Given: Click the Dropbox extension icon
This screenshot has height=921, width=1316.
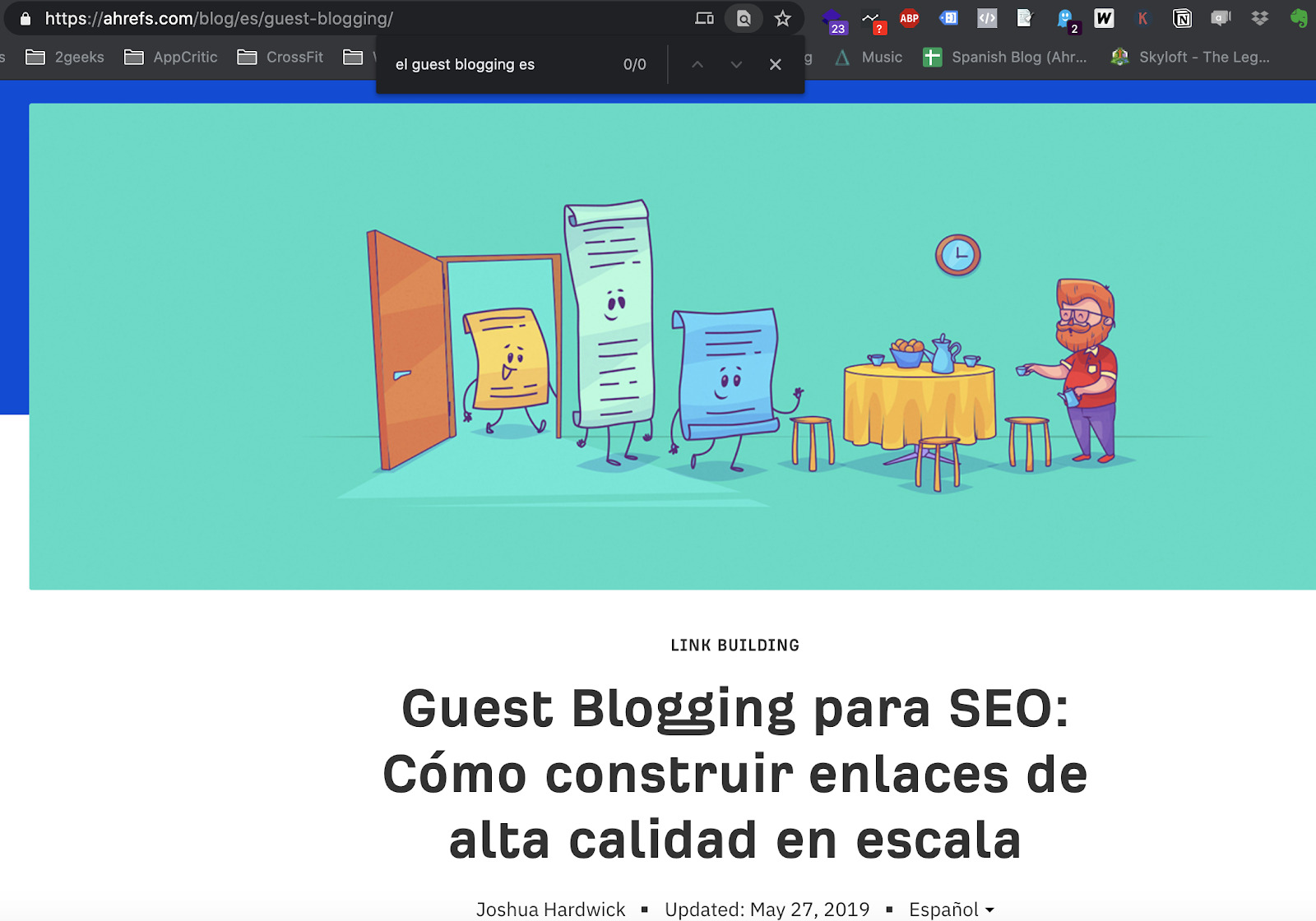Looking at the screenshot, I should tap(1259, 18).
